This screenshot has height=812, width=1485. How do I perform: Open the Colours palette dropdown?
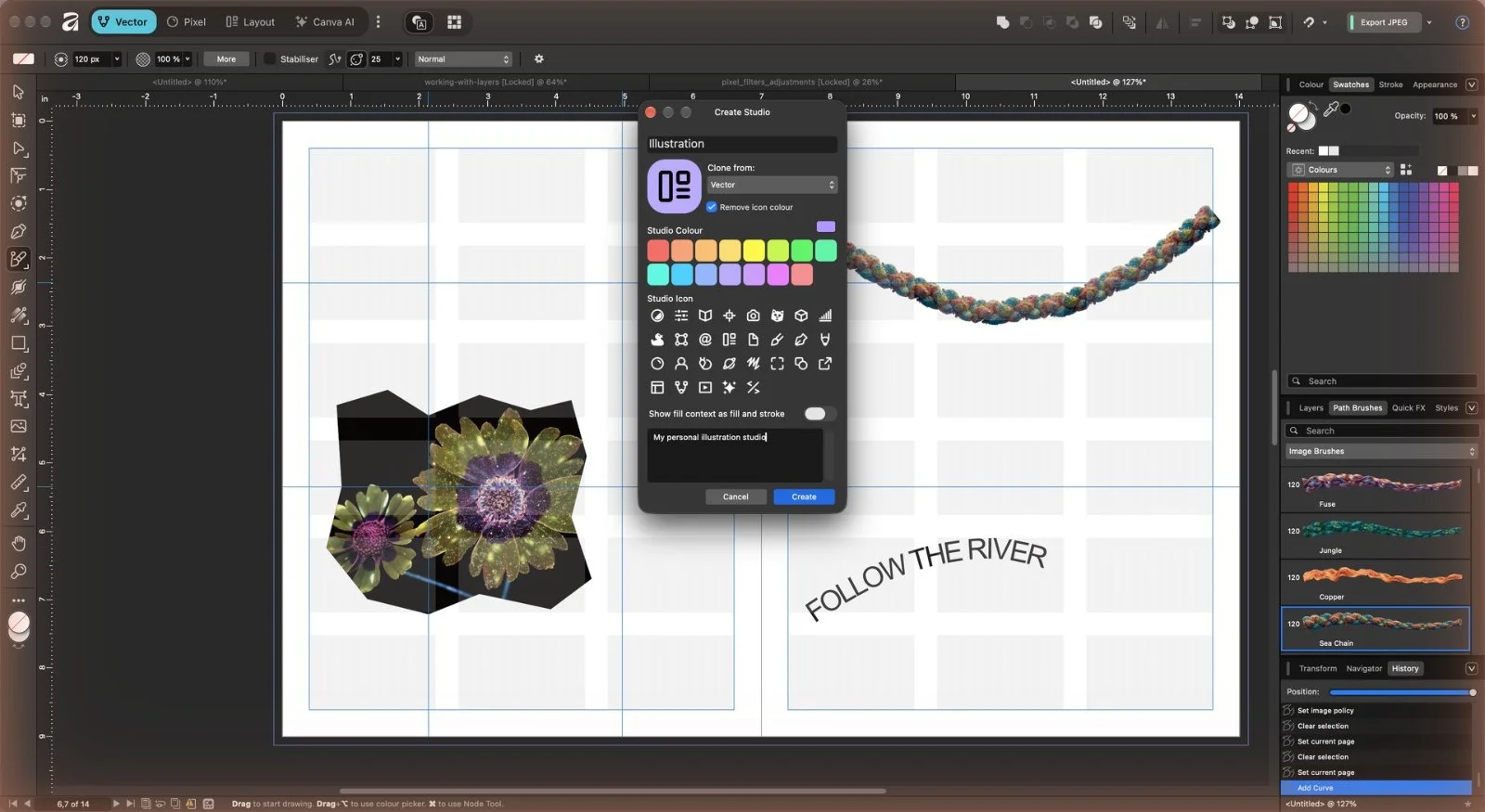coord(1340,170)
